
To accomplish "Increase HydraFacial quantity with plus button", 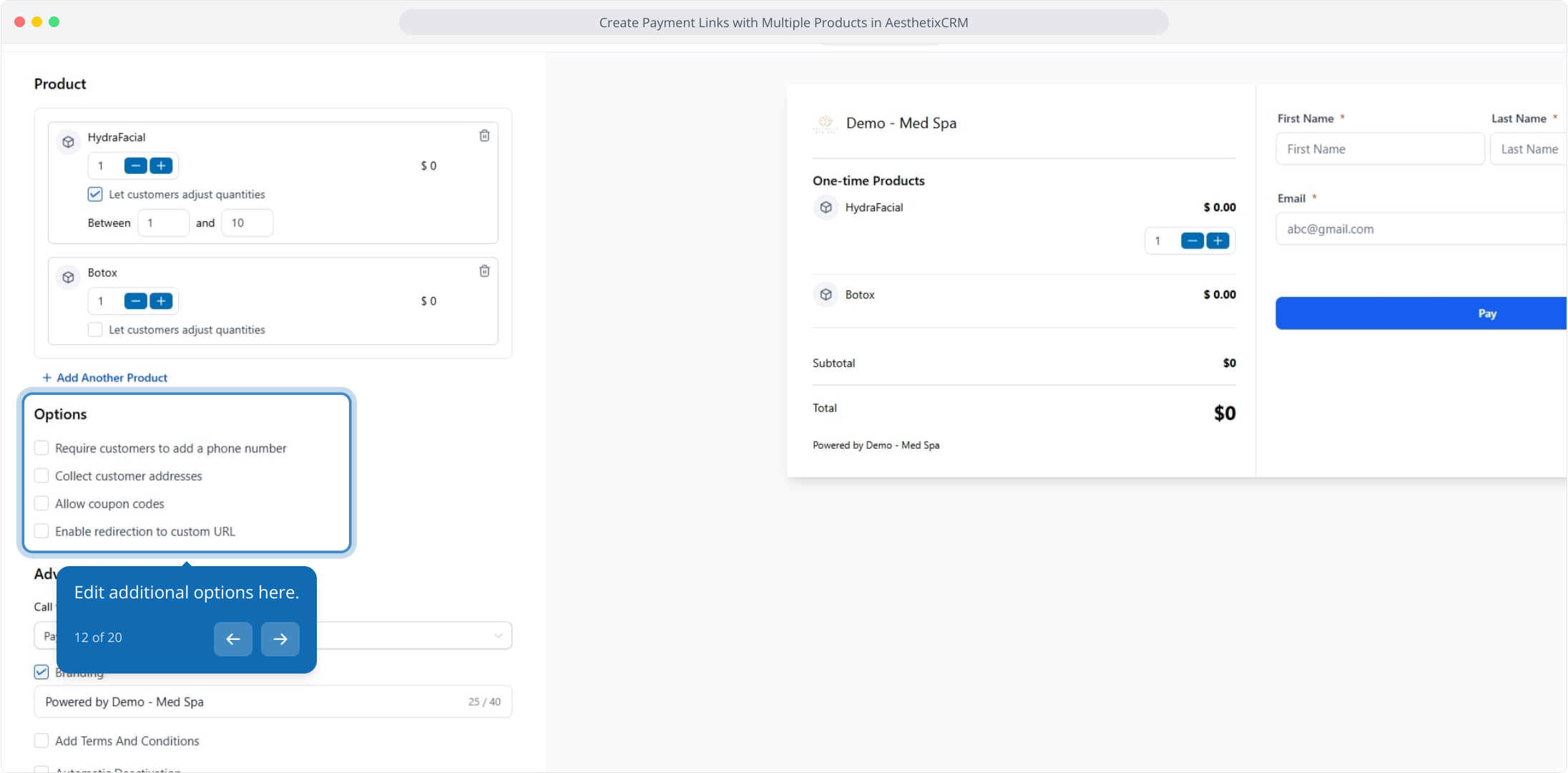I will 161,166.
